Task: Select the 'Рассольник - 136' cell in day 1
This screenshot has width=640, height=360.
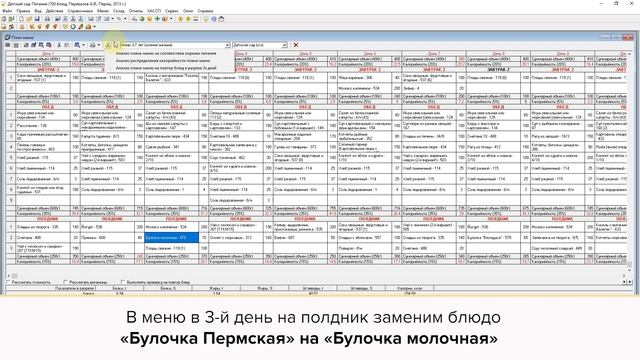Action: pyautogui.click(x=43, y=126)
